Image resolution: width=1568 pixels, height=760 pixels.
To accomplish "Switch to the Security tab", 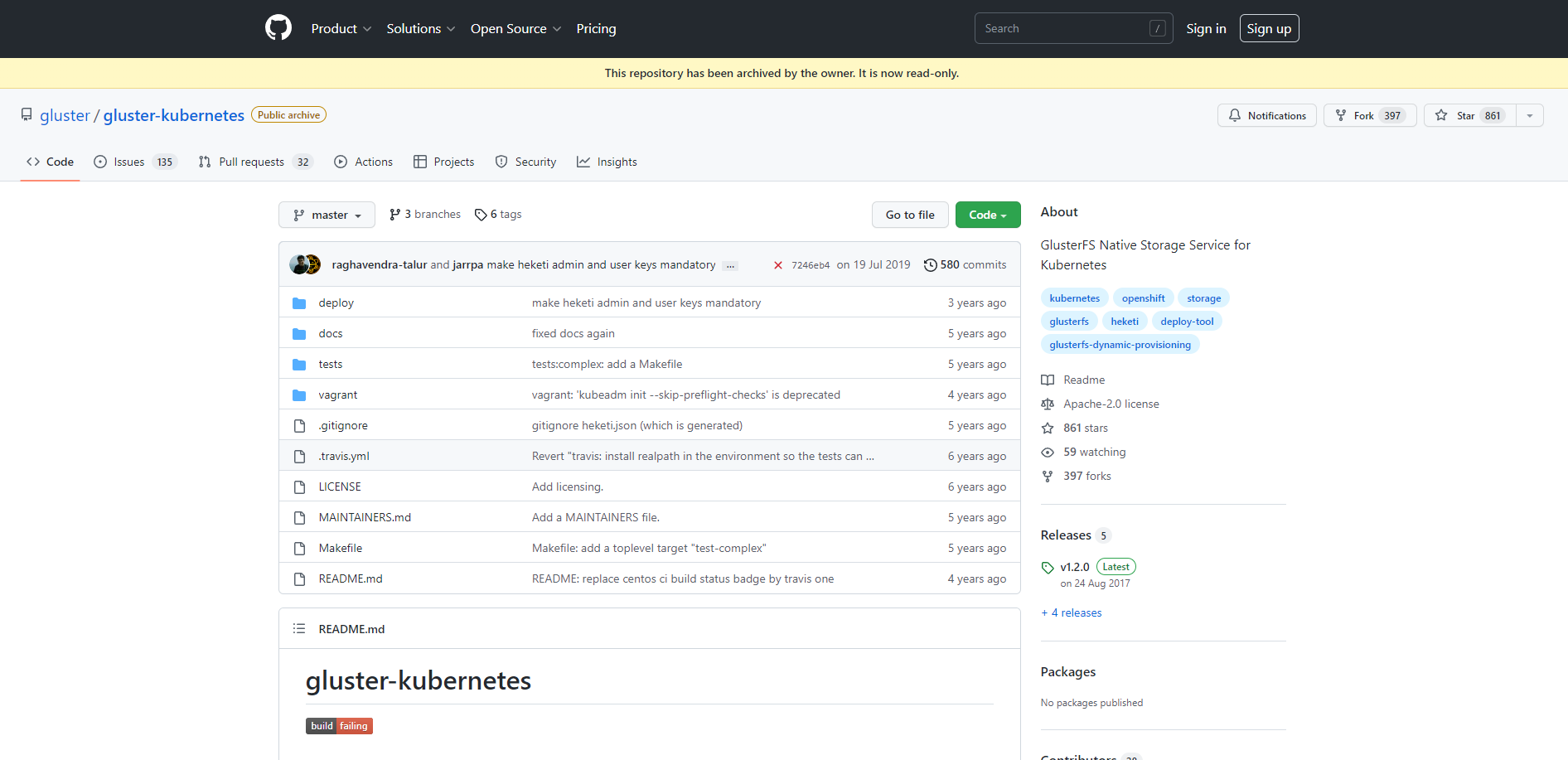I will click(x=526, y=162).
